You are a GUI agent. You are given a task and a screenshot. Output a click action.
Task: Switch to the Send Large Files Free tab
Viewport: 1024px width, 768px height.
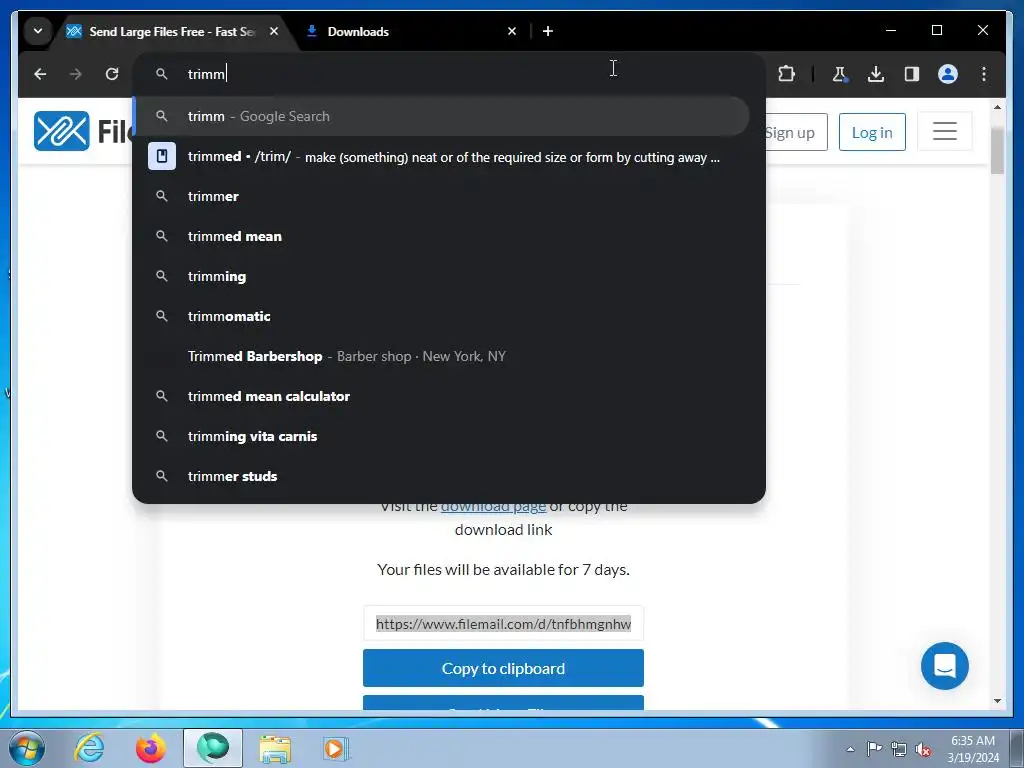[172, 31]
